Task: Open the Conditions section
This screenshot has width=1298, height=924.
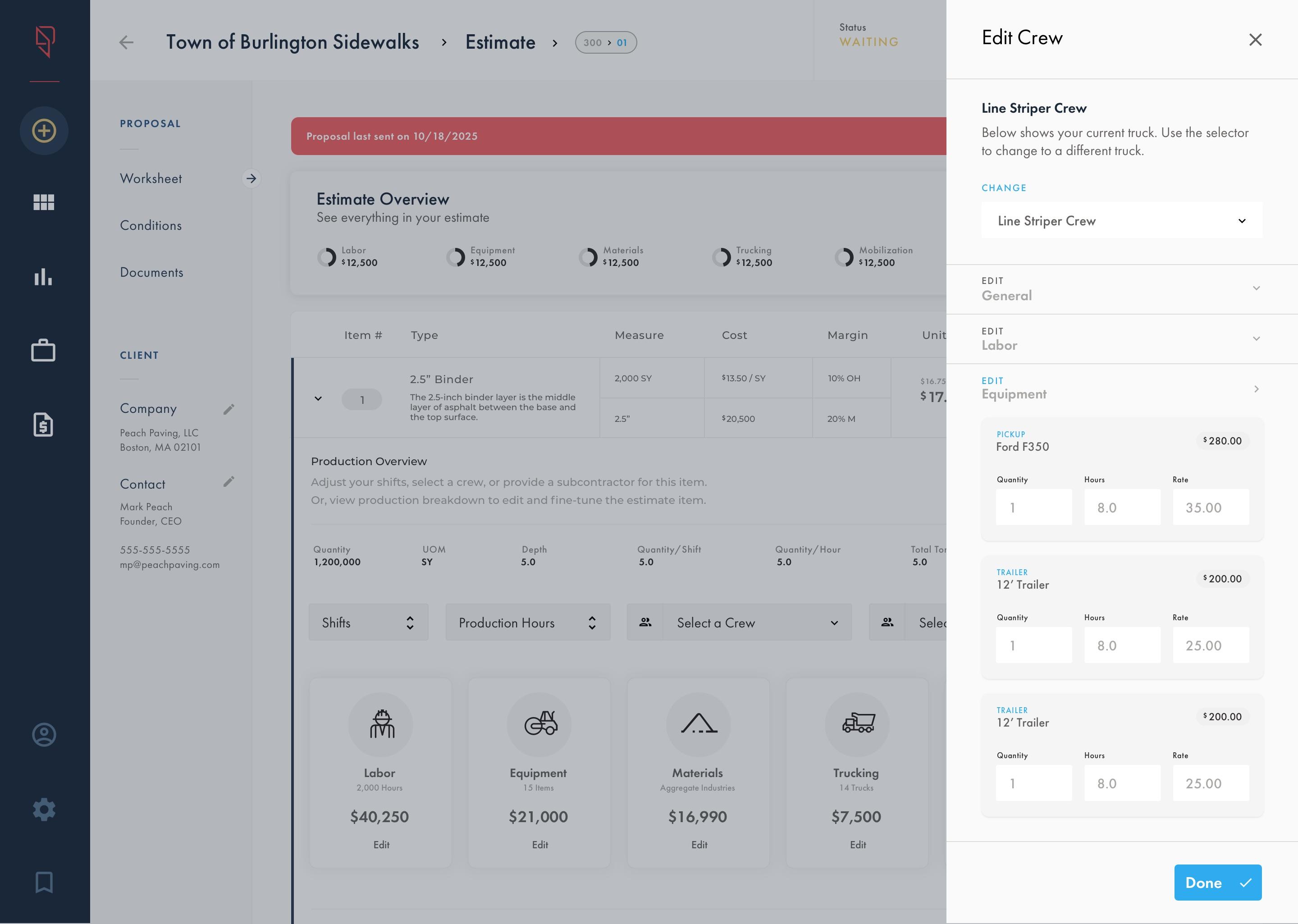Action: 150,225
